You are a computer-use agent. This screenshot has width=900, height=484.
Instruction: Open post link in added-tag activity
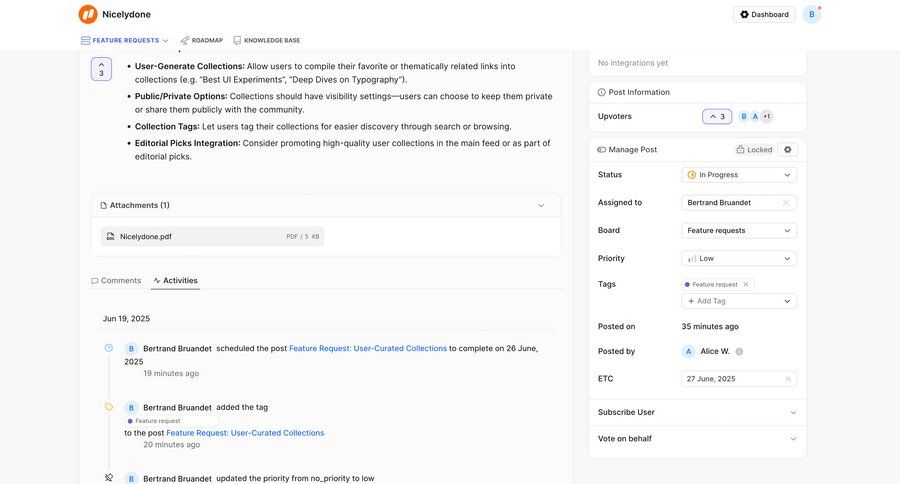(x=245, y=433)
